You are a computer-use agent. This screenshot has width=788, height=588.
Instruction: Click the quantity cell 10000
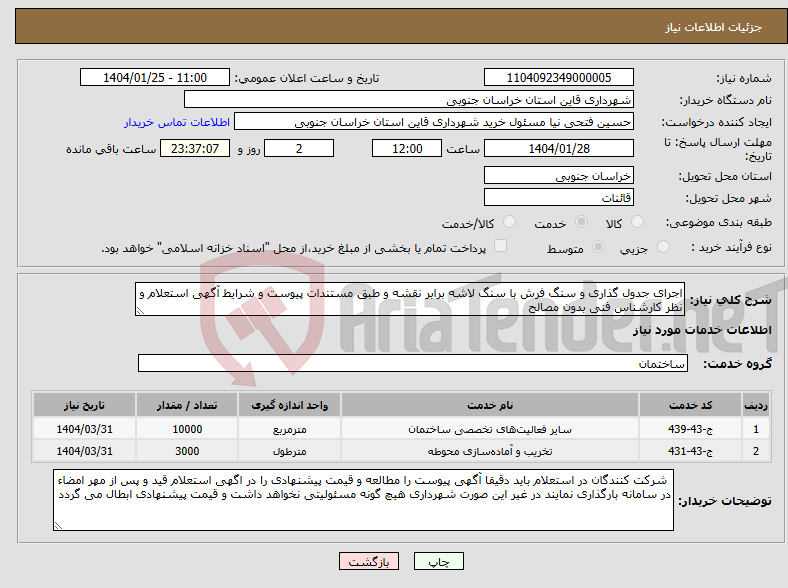[187, 429]
